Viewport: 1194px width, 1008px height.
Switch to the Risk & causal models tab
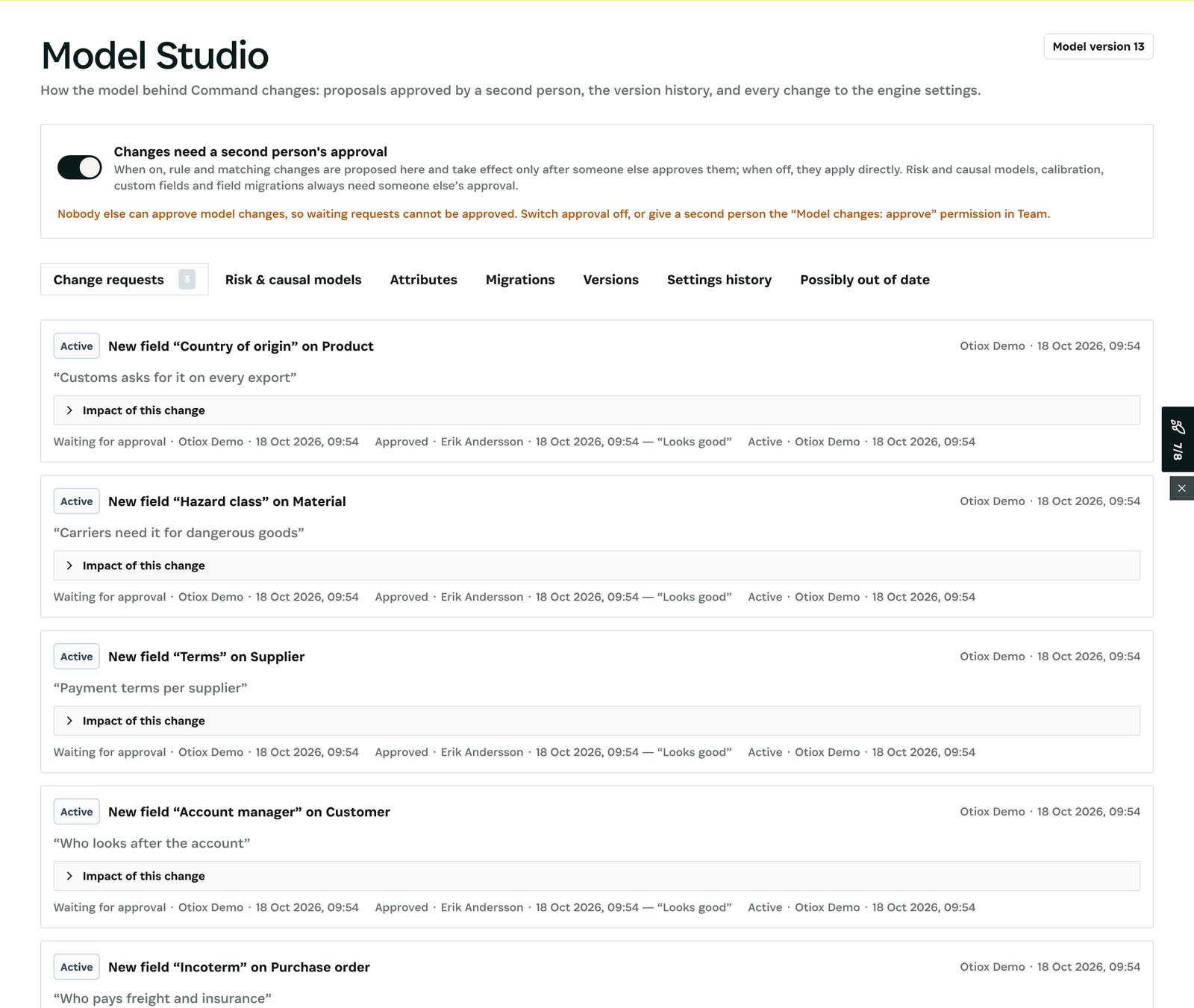coord(293,280)
